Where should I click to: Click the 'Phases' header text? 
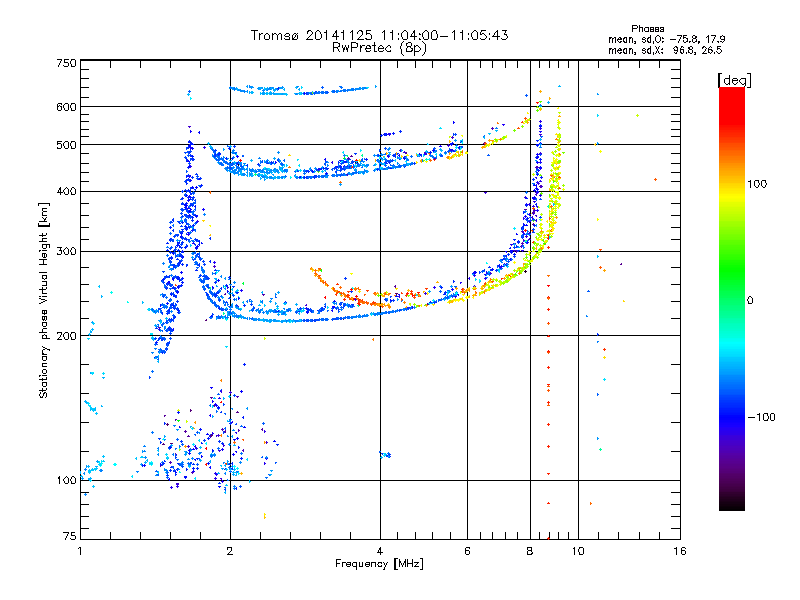click(x=647, y=29)
